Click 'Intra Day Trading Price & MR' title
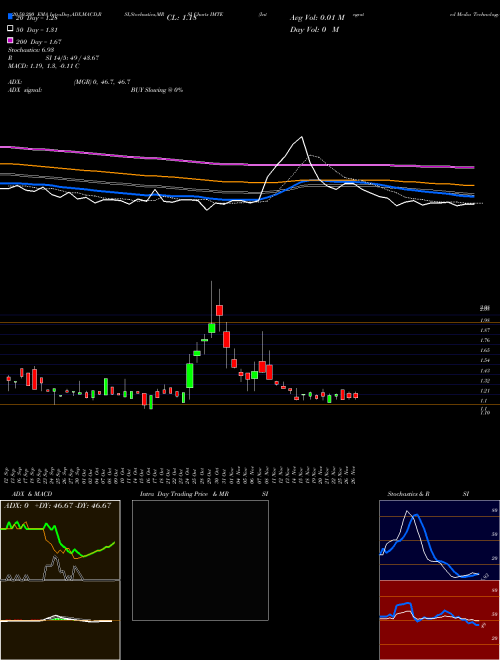500x660 pixels. [184, 494]
